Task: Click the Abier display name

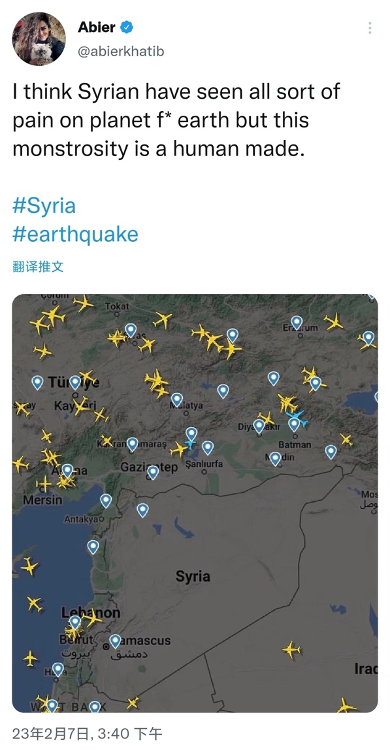Action: click(97, 27)
